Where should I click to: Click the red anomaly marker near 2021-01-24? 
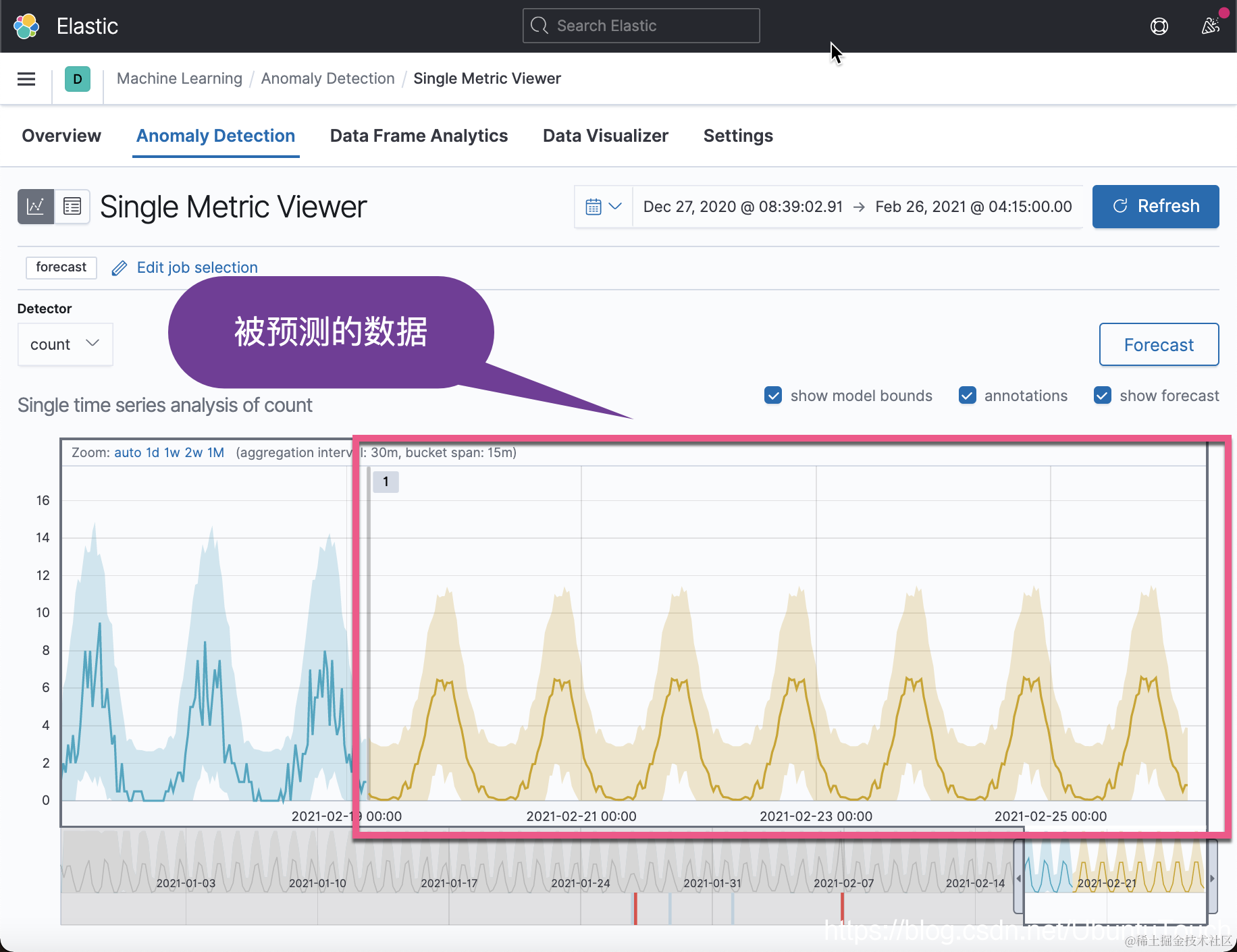635,908
